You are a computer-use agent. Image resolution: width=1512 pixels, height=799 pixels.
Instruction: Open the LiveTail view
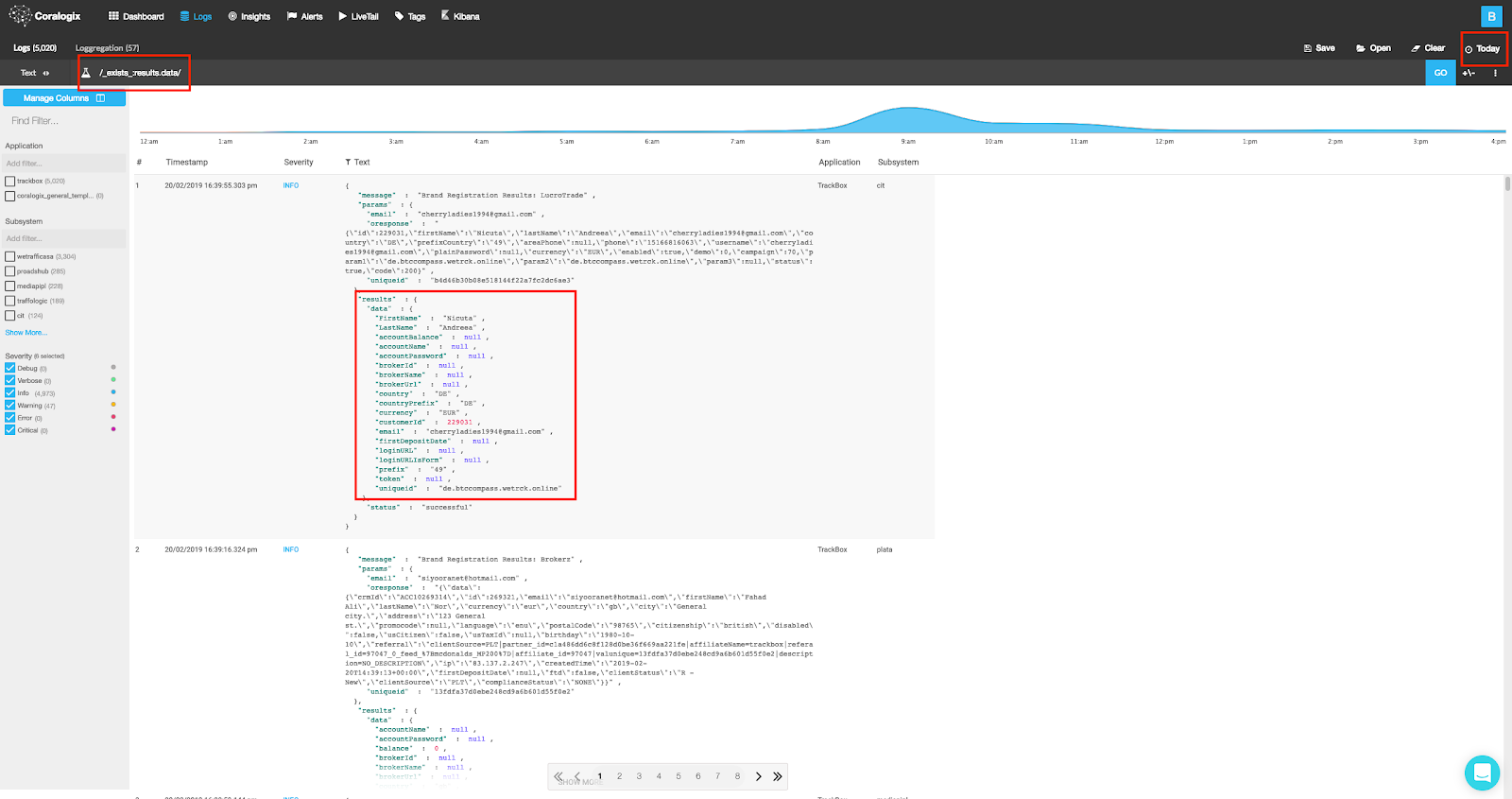(358, 16)
